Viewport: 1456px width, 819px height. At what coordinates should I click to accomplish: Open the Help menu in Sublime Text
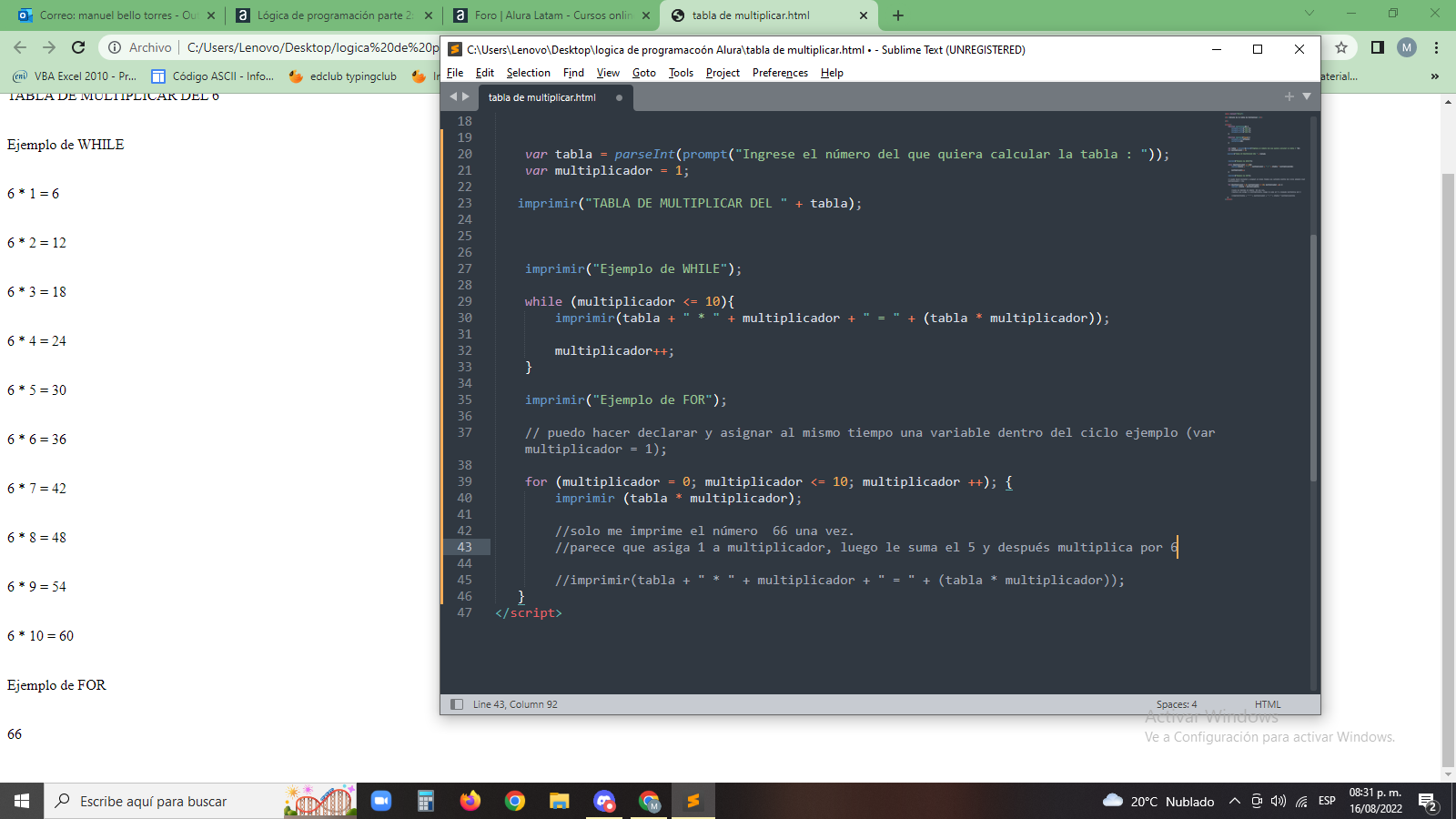[x=832, y=73]
